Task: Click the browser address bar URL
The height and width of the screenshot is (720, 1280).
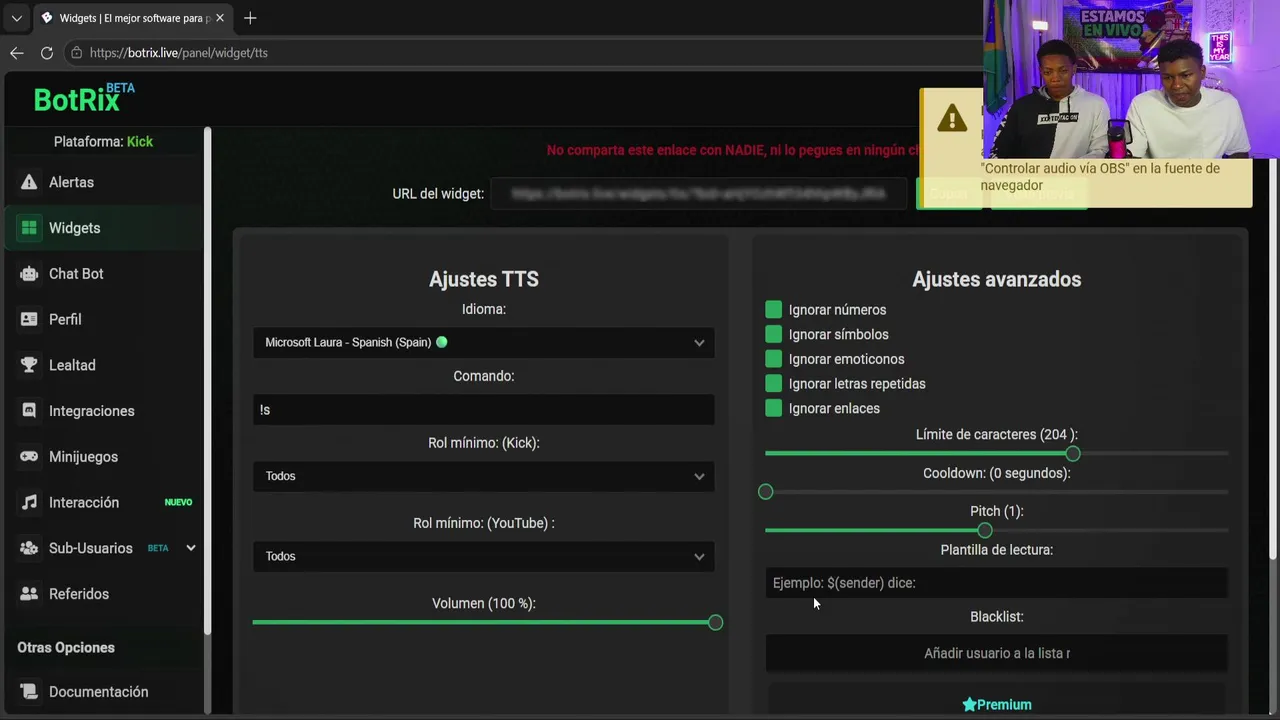Action: [179, 53]
